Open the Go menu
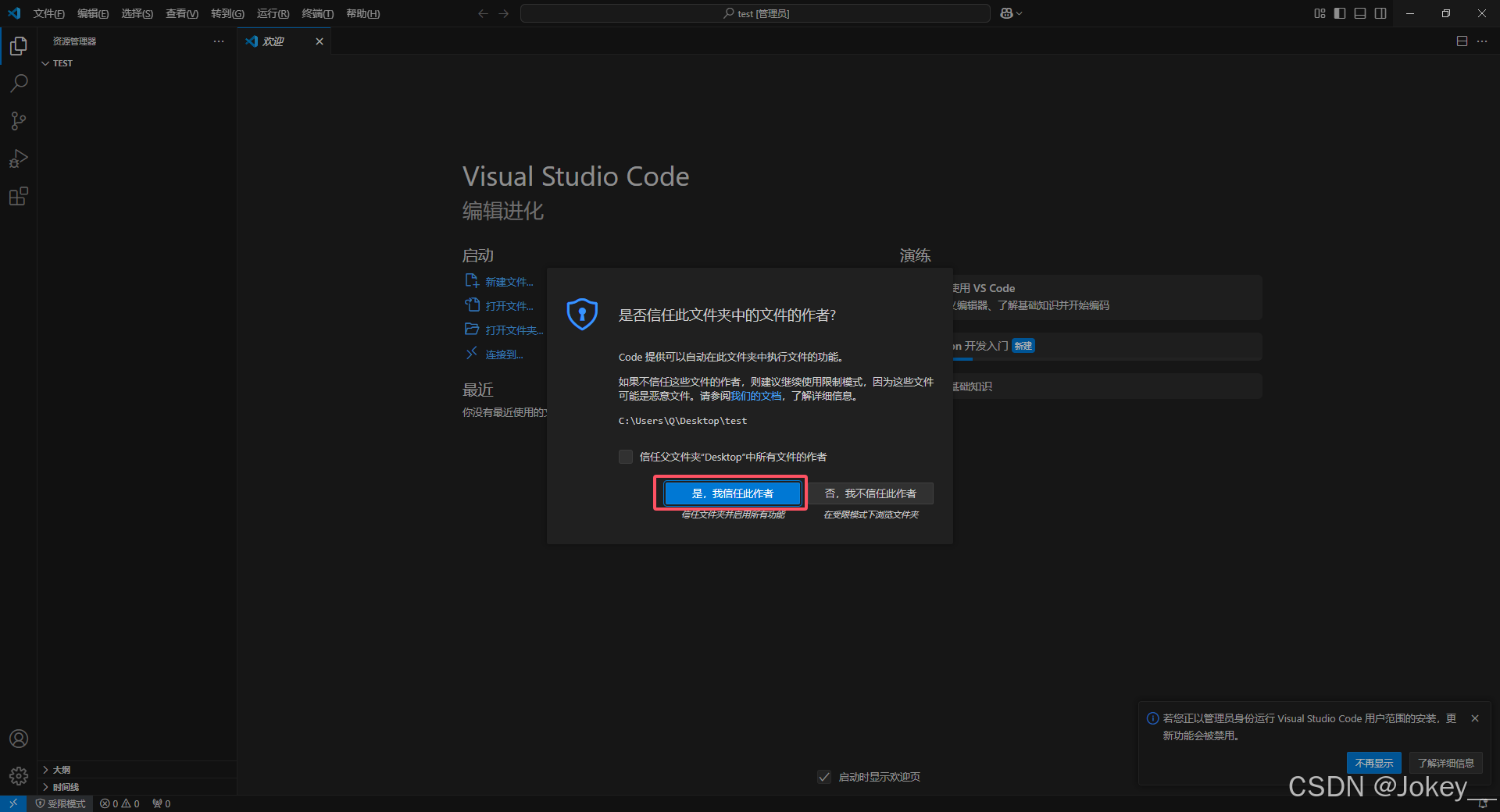The image size is (1500, 812). (x=227, y=13)
